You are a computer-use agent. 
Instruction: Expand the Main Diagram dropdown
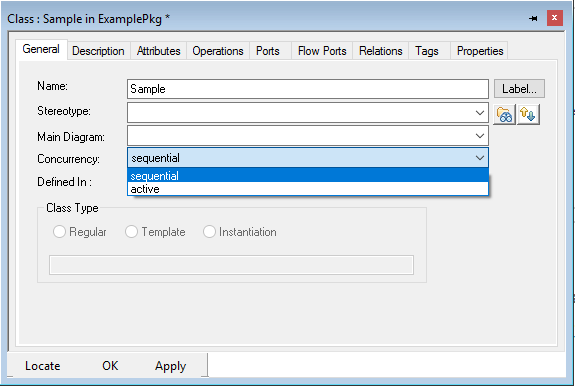[x=479, y=136]
